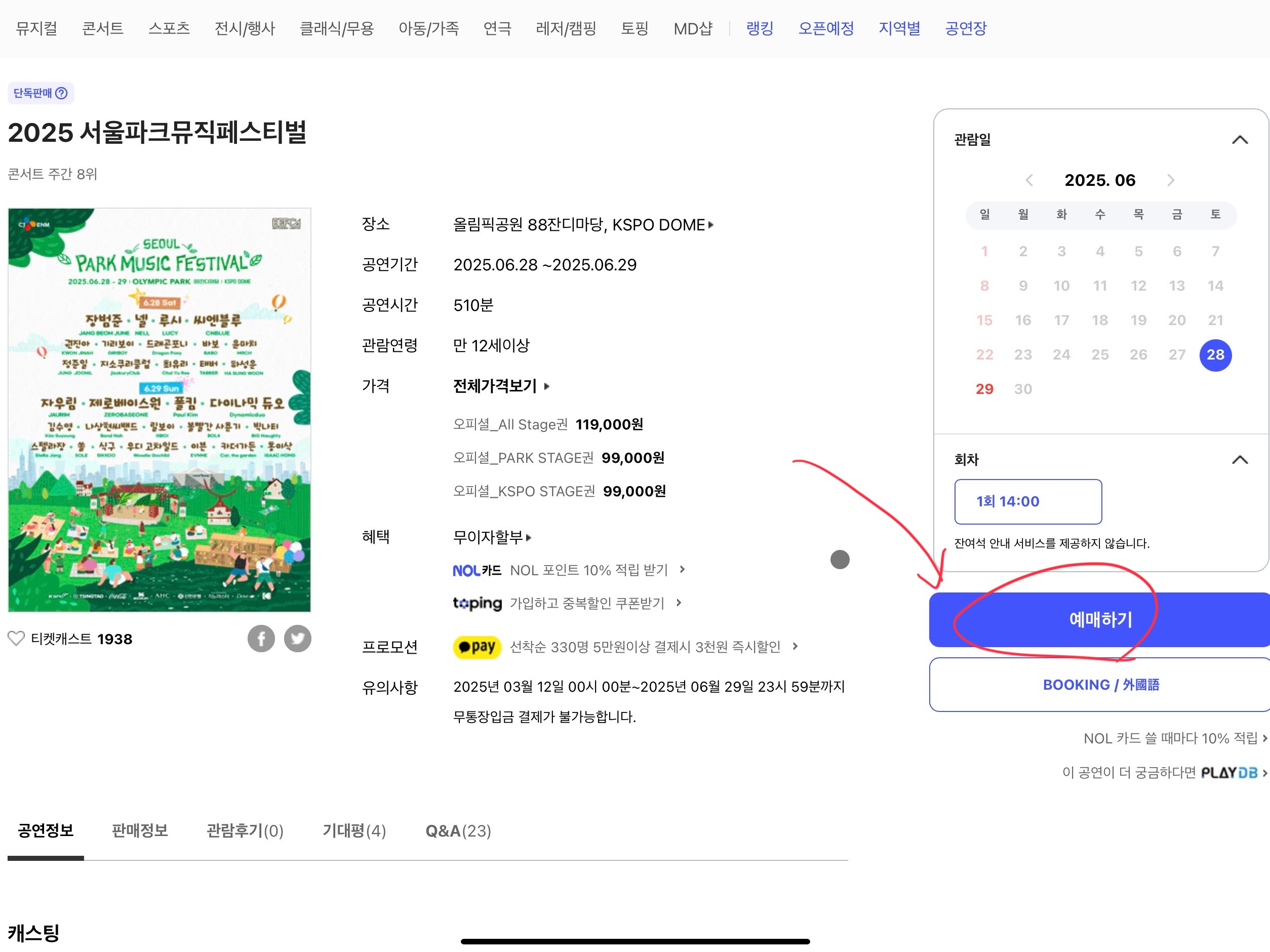Click the Twitter share icon
The width and height of the screenshot is (1270, 952).
297,639
